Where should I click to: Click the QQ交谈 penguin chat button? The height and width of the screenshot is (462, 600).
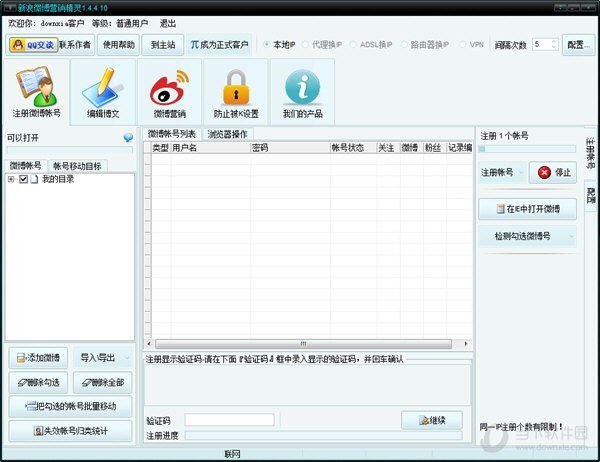pyautogui.click(x=34, y=45)
